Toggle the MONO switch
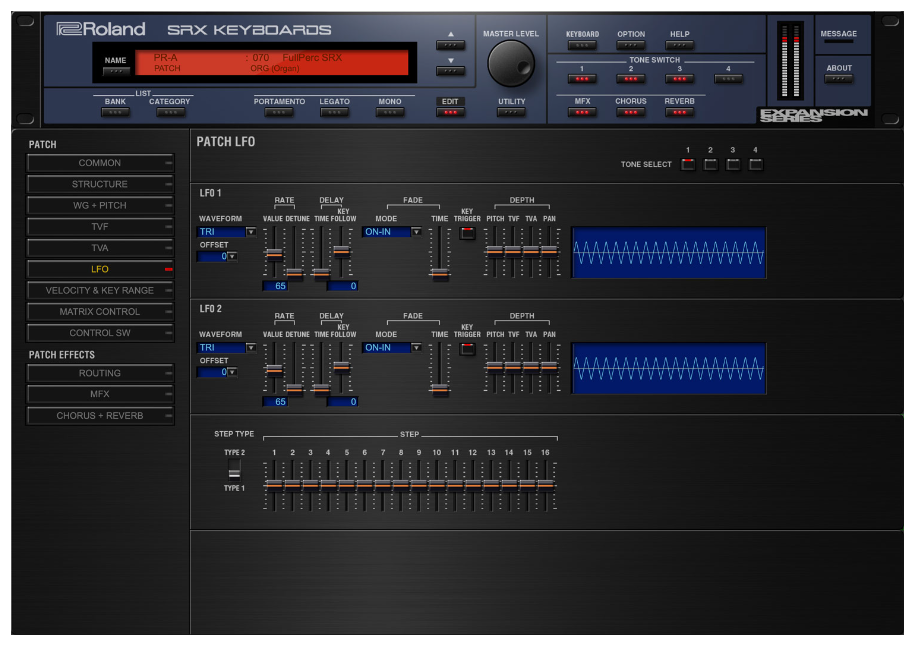Viewport: 919px width, 650px height. (x=390, y=112)
